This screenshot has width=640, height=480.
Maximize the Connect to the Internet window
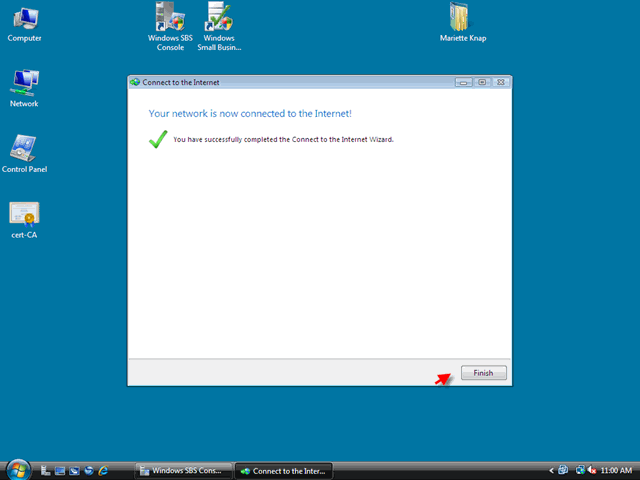tap(482, 82)
